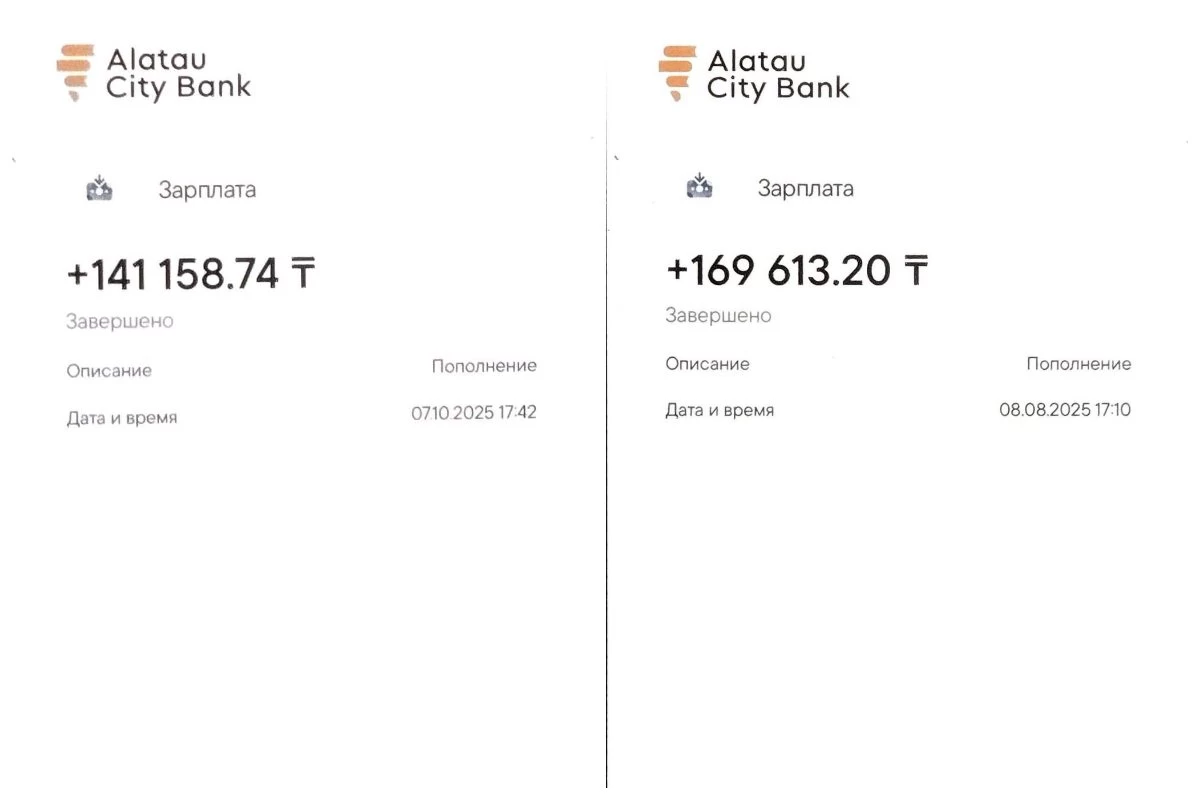Click the Alatau City Bank logo above the 141 158.74 receipt

tap(153, 73)
